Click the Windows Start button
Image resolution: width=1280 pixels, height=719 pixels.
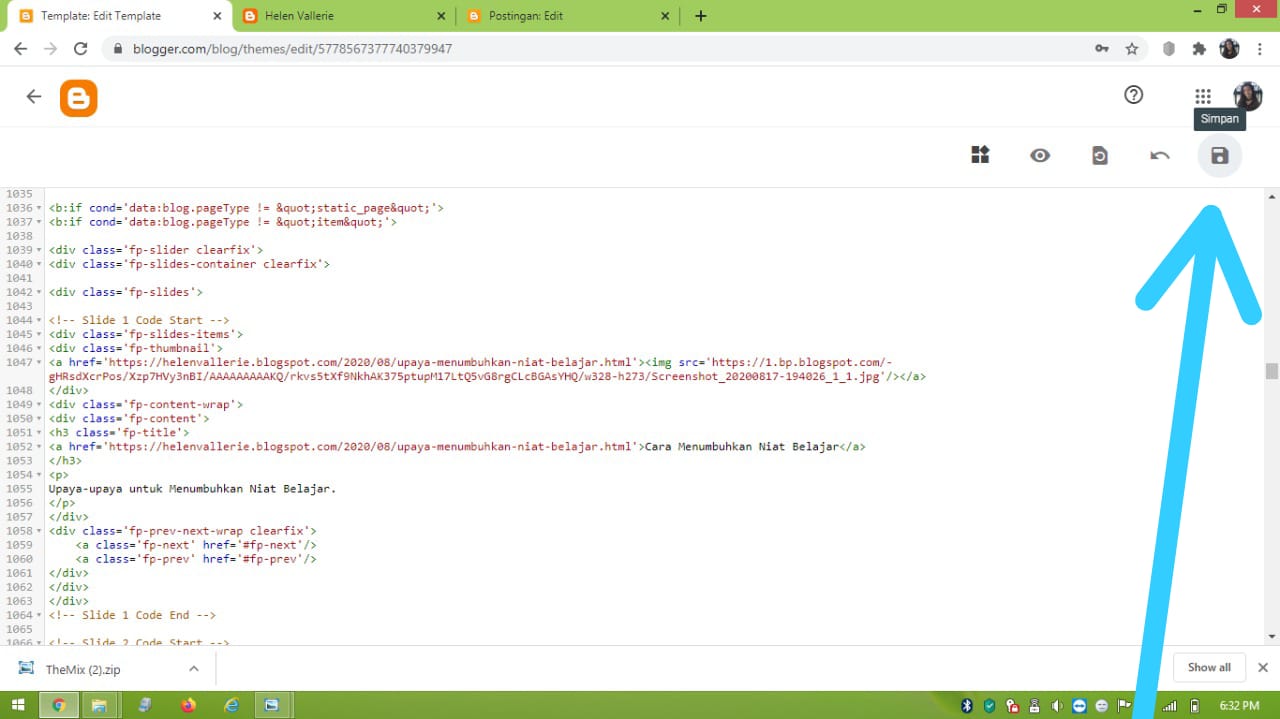(x=18, y=705)
